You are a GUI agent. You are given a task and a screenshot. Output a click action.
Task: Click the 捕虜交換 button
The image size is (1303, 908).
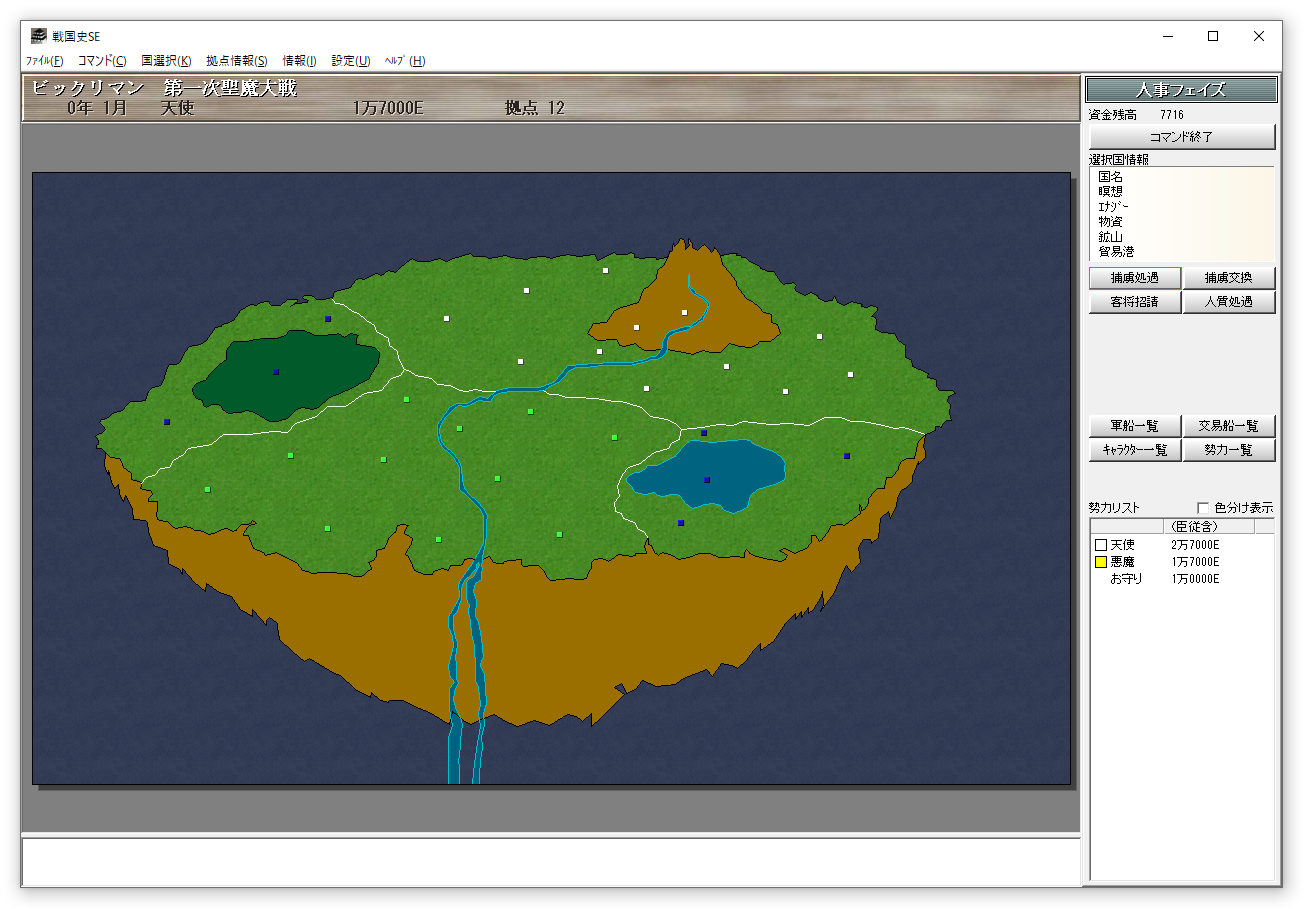point(1228,278)
